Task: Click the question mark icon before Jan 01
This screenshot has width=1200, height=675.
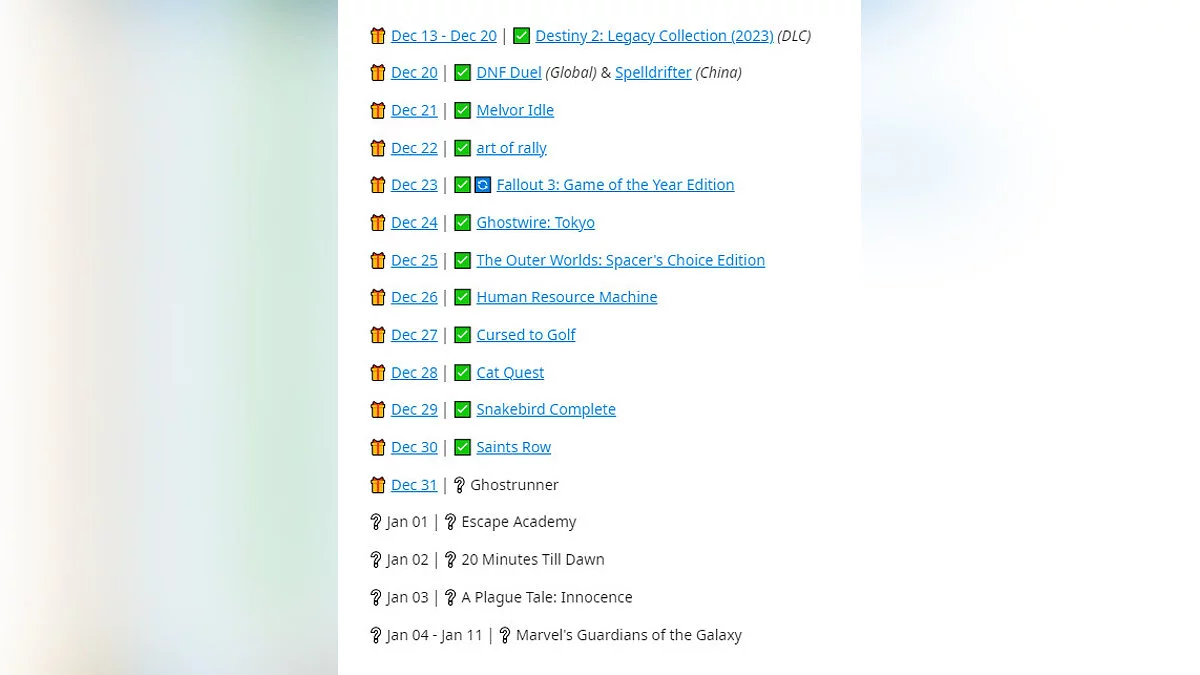Action: pos(376,522)
